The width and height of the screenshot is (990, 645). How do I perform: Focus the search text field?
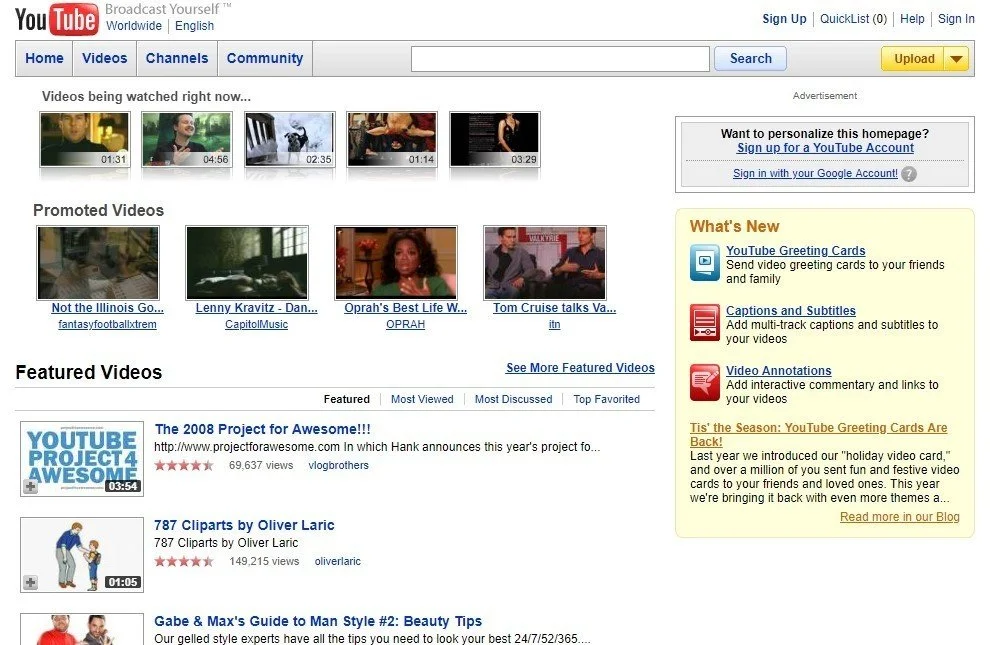pos(560,59)
